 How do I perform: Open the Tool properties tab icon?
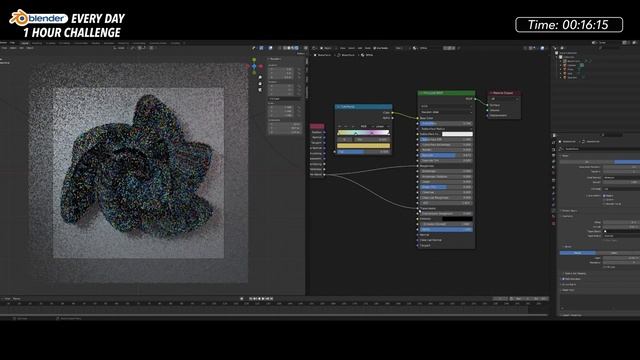click(x=554, y=142)
